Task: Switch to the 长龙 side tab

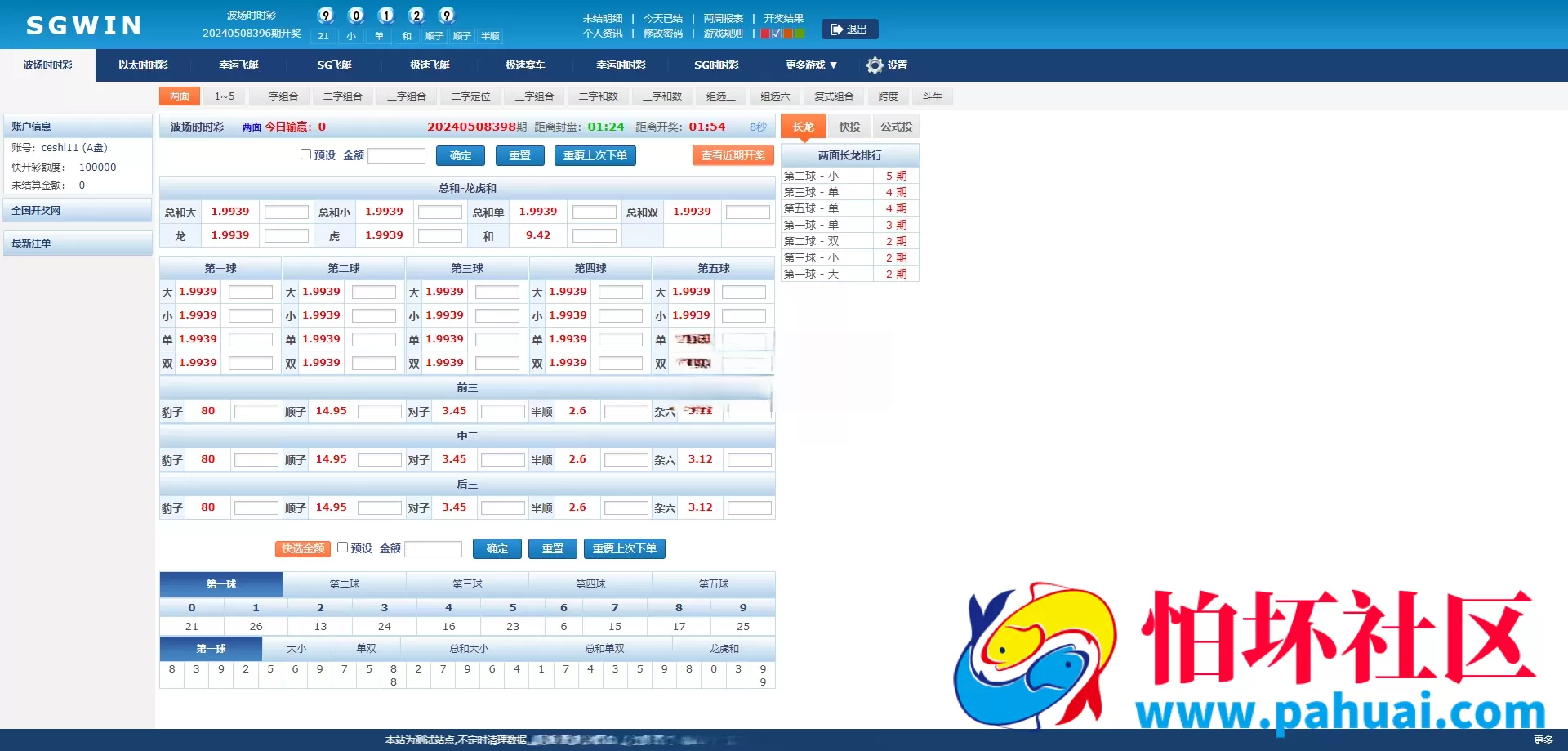Action: pyautogui.click(x=804, y=127)
